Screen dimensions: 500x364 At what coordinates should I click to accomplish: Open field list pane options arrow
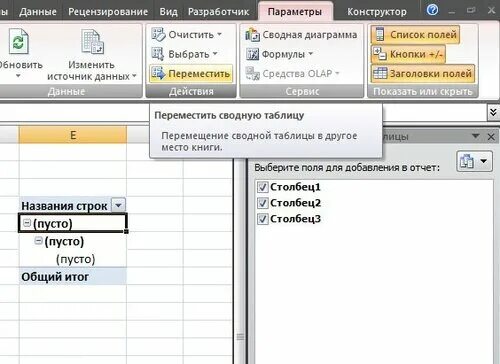point(476,136)
